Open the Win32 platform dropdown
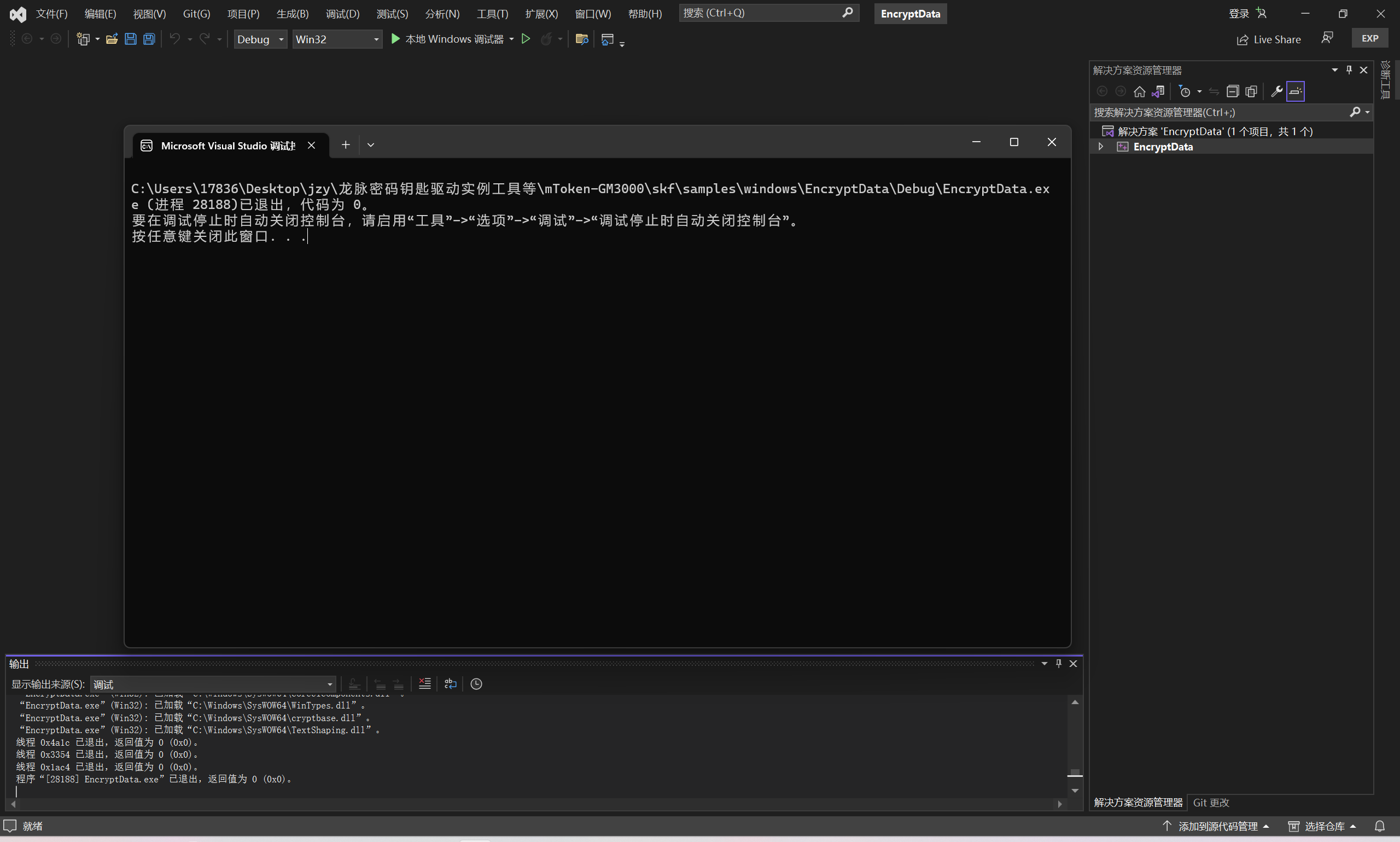 point(337,39)
